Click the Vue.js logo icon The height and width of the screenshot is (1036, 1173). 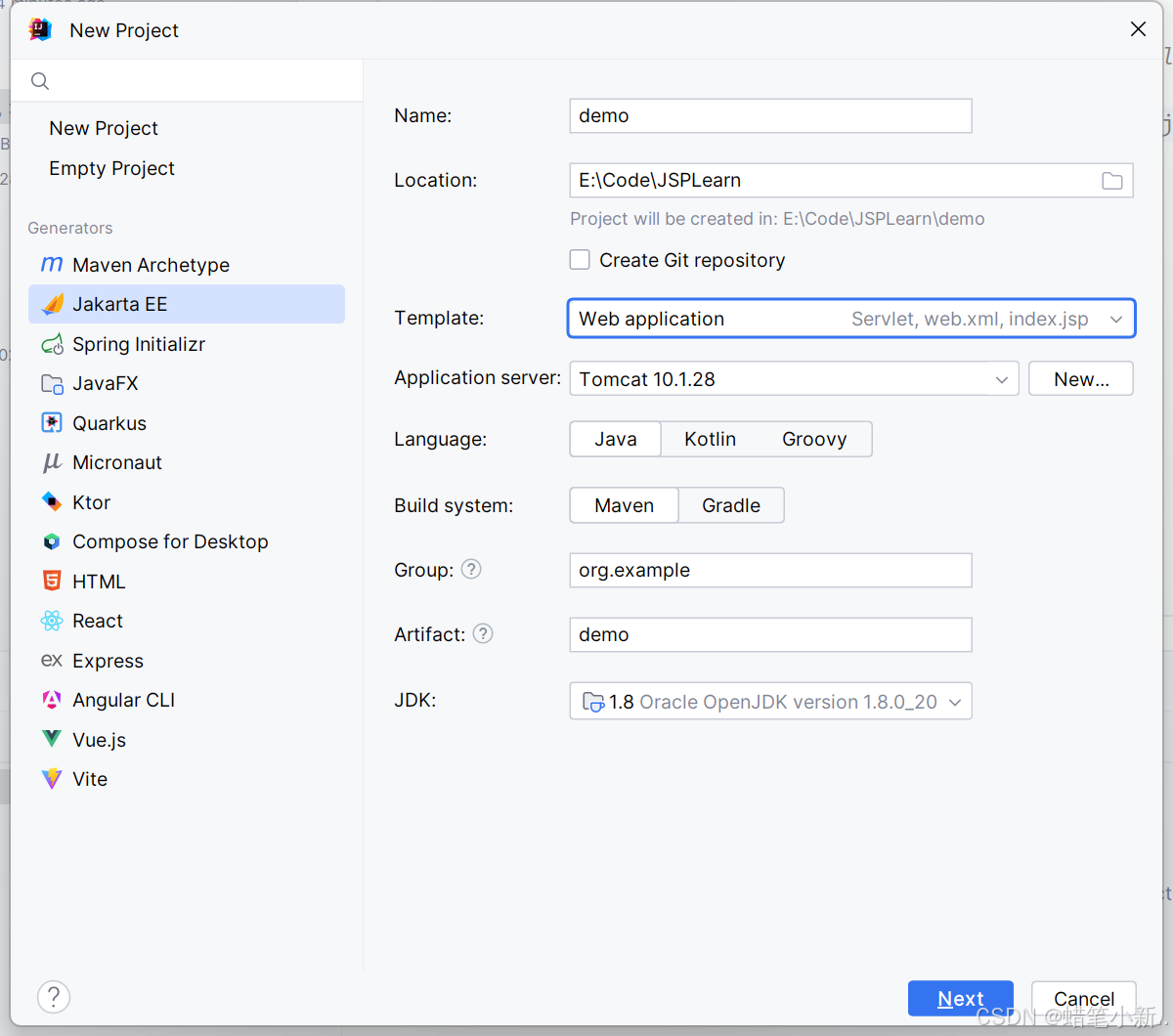pos(52,739)
